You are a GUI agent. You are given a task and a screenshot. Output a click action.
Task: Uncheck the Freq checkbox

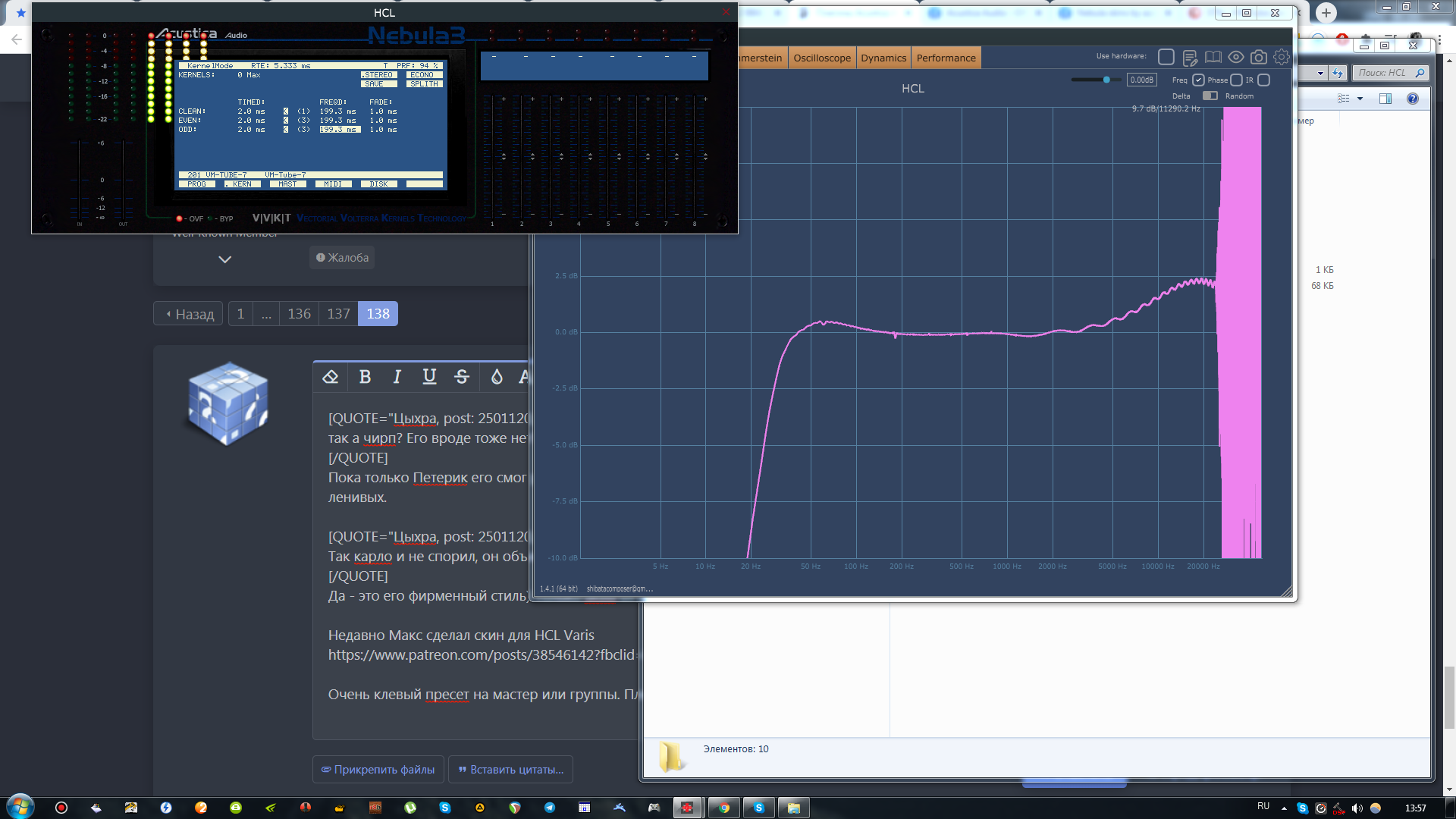tap(1198, 80)
